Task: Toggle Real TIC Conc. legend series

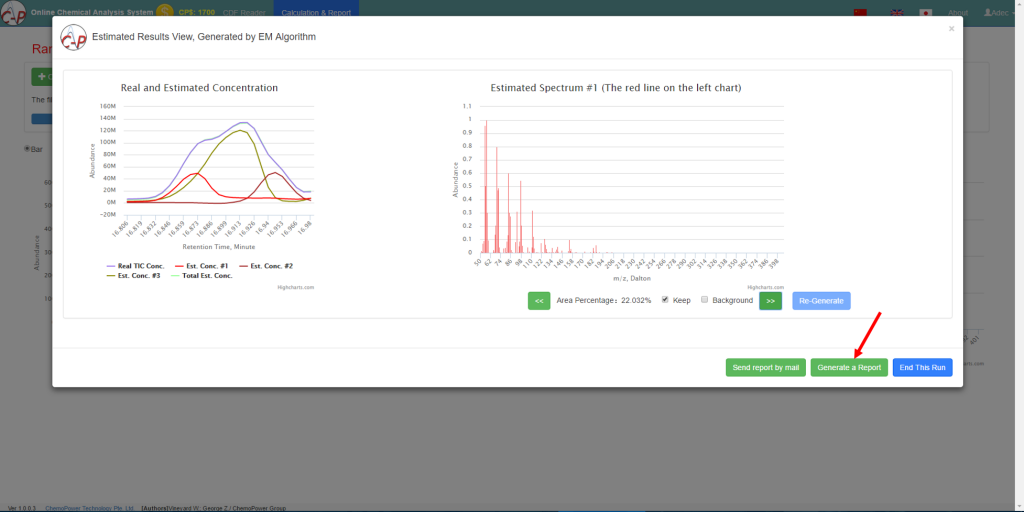Action: click(x=138, y=266)
